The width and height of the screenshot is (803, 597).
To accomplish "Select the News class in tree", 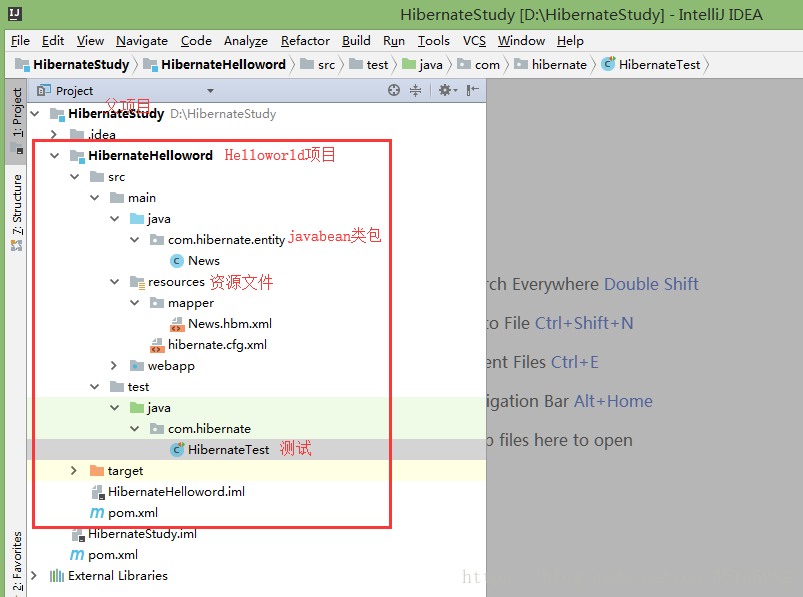I will [204, 261].
